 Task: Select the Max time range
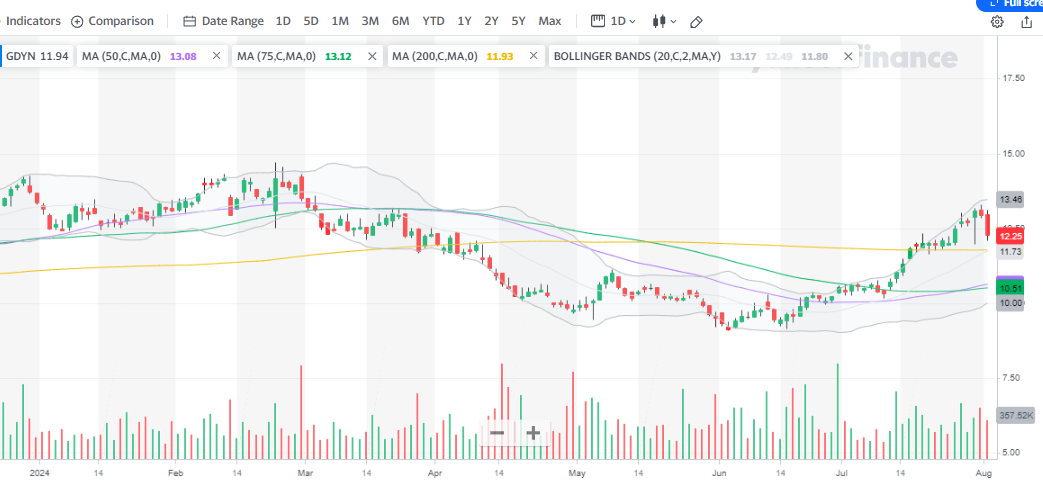549,21
